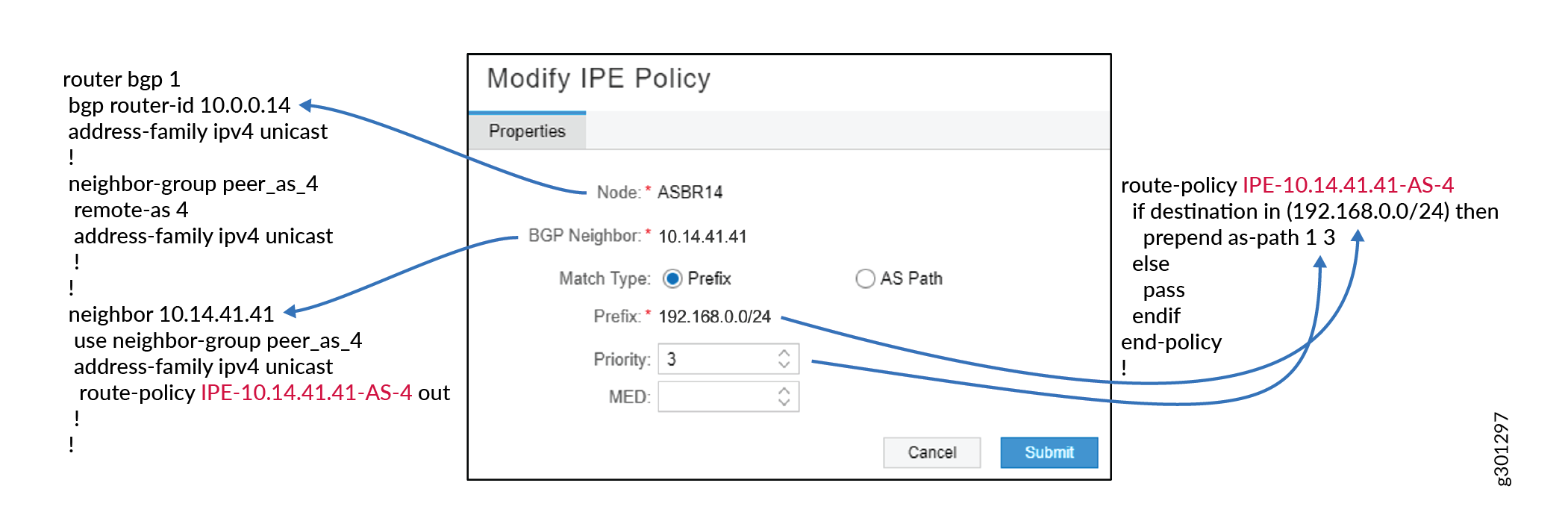The height and width of the screenshot is (527, 1568).
Task: Select the AS Path match type radio button
Action: click(864, 278)
